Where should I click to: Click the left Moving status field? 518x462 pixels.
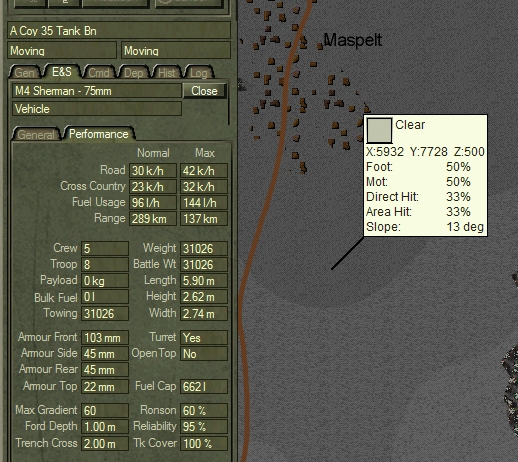tap(62, 50)
